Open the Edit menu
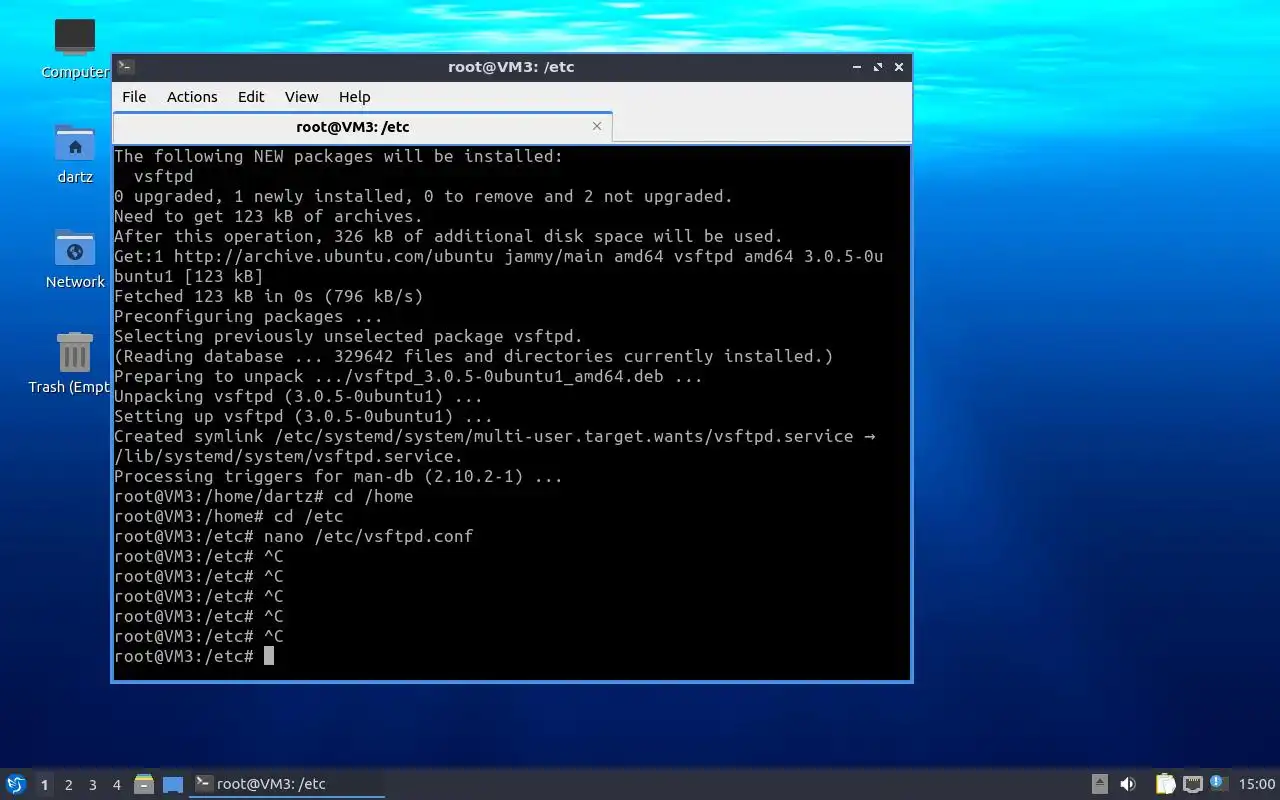Screen dimensions: 1280x800 tap(251, 97)
